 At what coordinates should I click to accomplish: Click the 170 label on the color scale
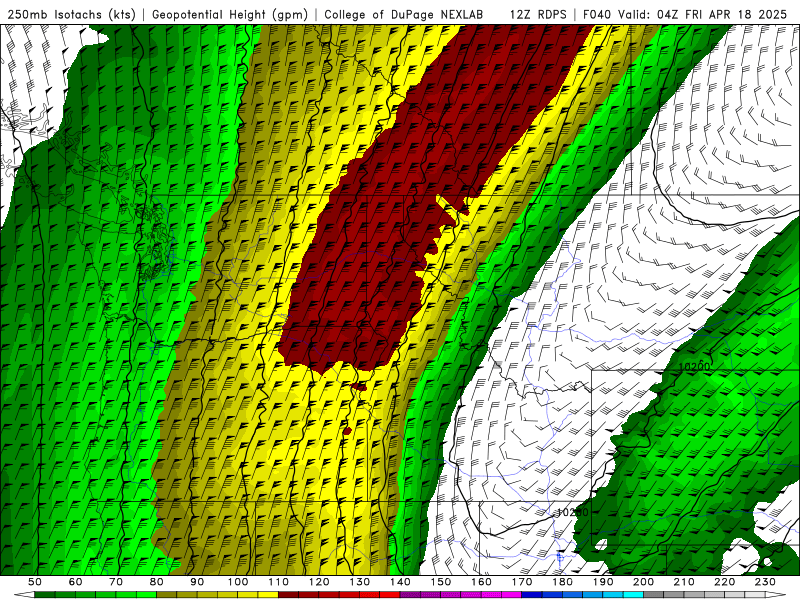pyautogui.click(x=522, y=582)
